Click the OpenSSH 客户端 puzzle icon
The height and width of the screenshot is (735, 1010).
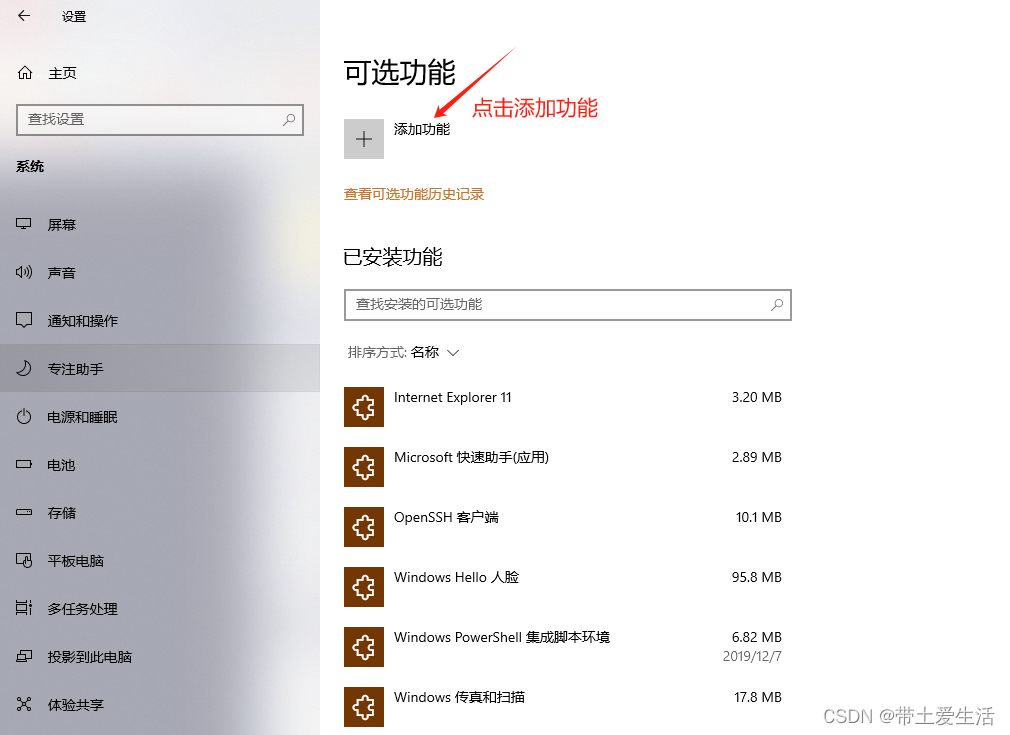pyautogui.click(x=364, y=527)
